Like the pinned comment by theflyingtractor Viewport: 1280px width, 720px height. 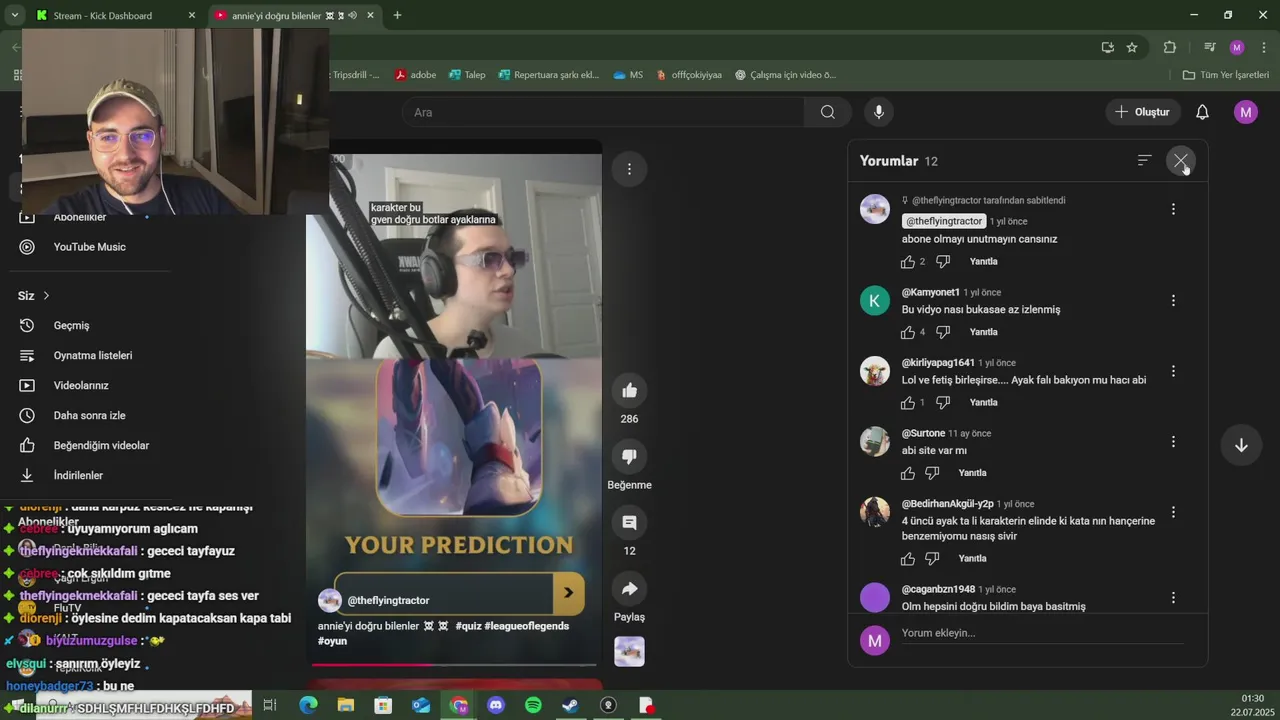[908, 262]
